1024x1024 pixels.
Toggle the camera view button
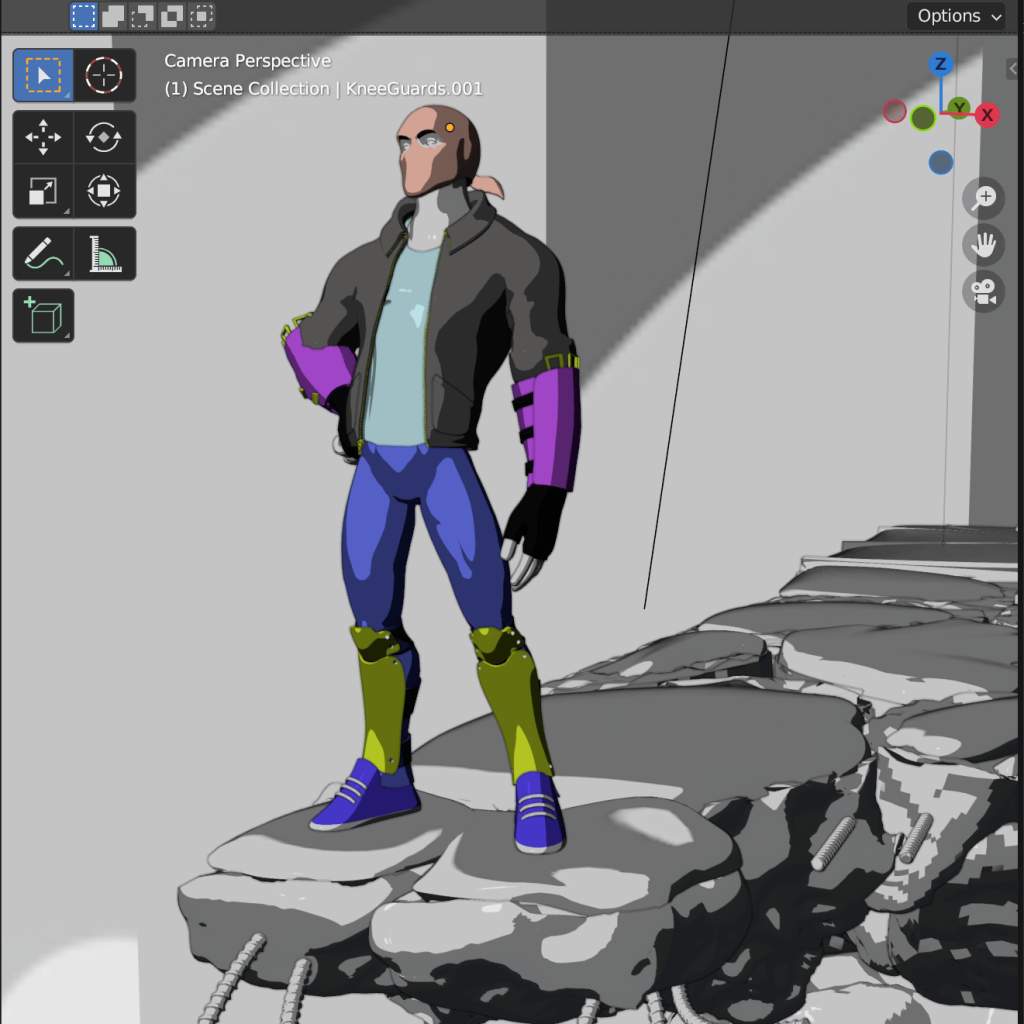984,292
